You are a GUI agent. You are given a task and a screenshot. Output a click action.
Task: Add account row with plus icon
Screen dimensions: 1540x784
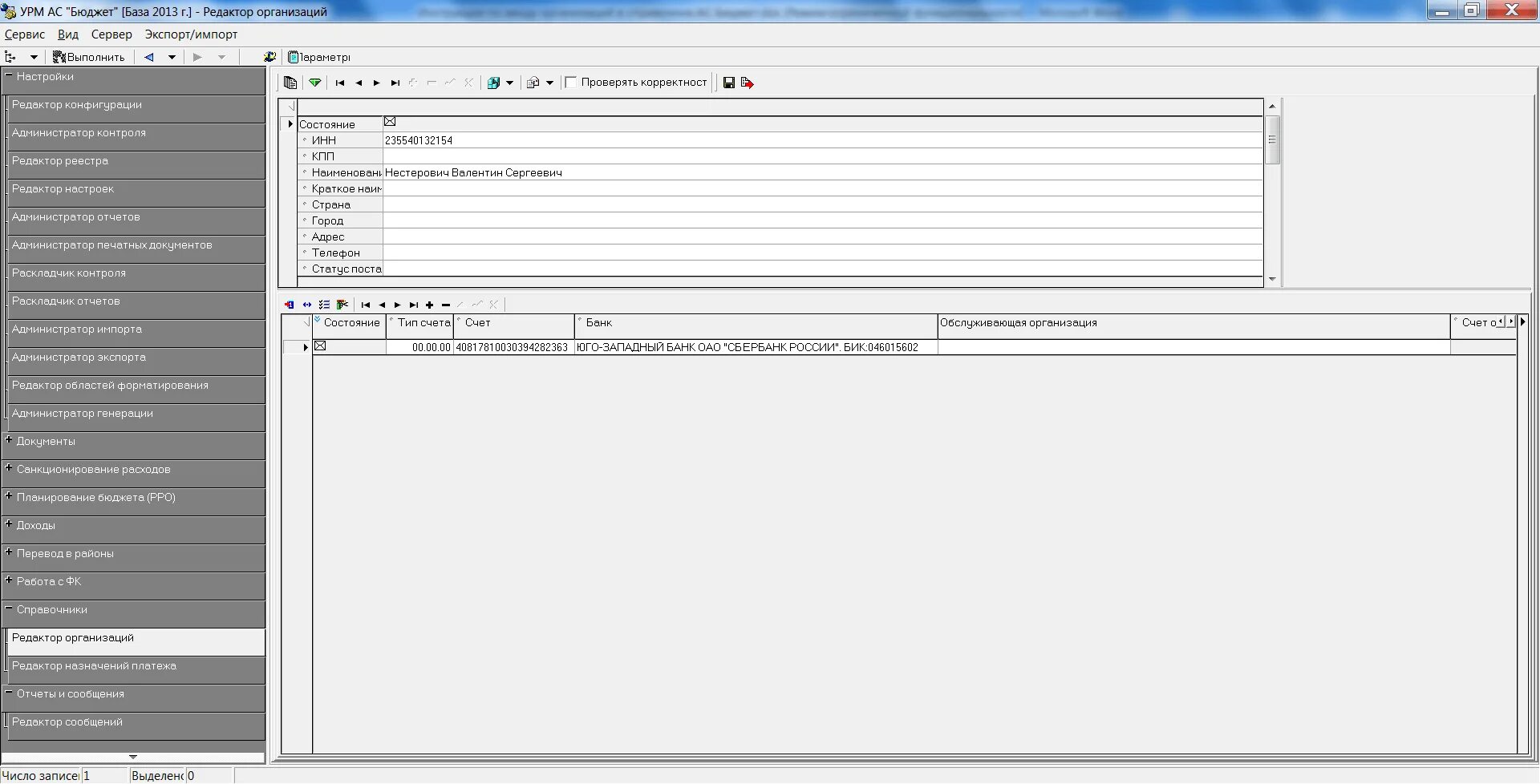click(x=430, y=305)
